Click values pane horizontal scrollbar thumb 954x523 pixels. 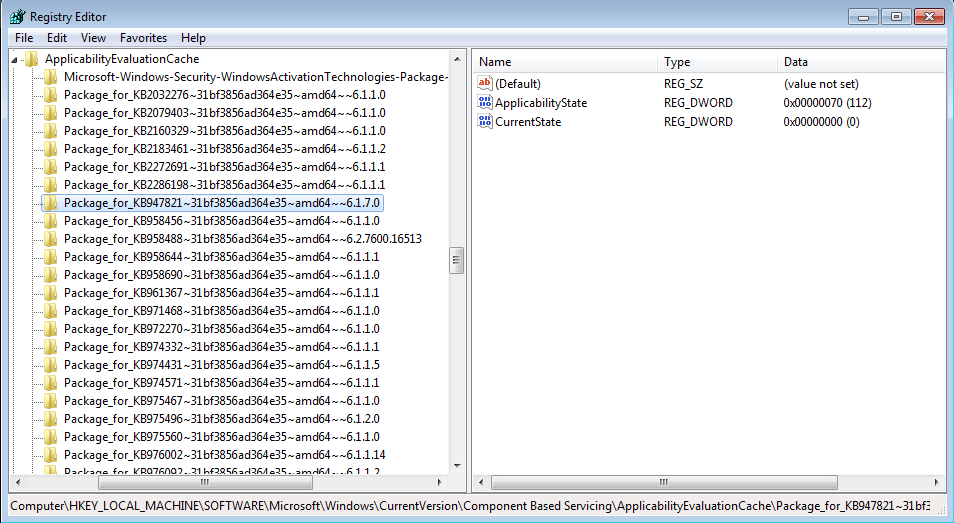(664, 482)
